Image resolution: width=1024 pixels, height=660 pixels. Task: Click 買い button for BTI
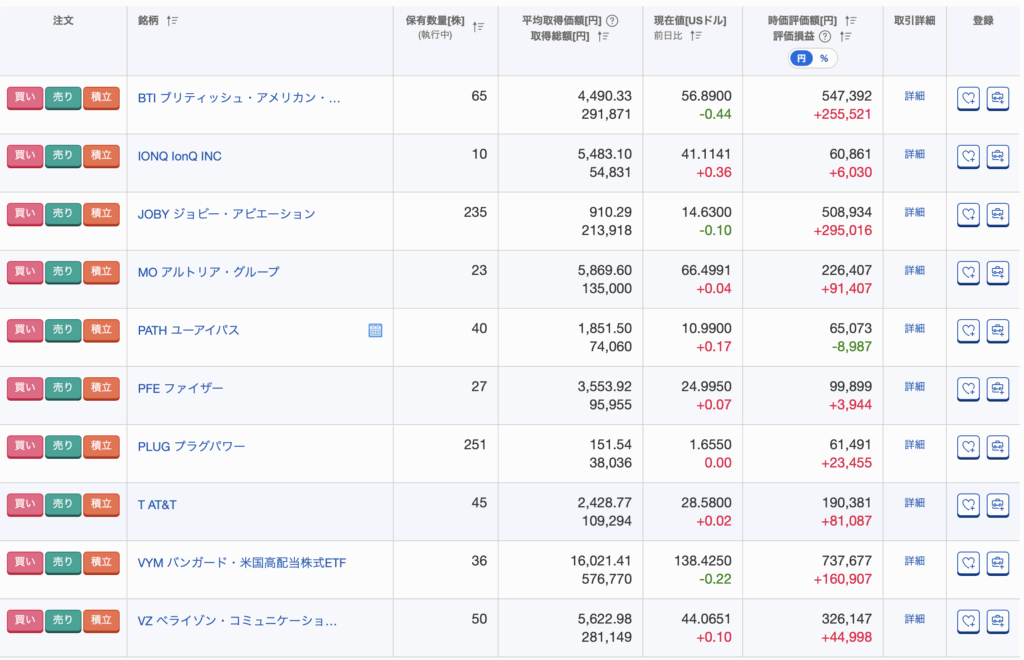coord(25,98)
